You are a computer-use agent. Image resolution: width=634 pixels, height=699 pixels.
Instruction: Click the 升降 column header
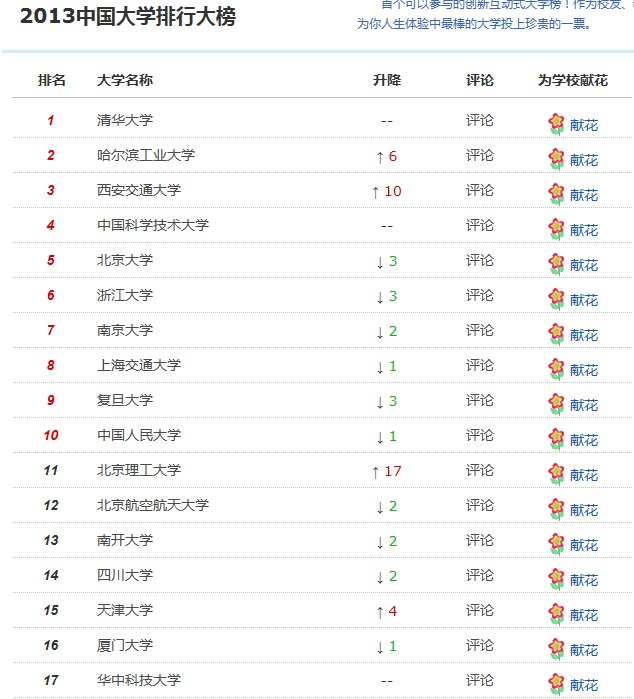[387, 80]
